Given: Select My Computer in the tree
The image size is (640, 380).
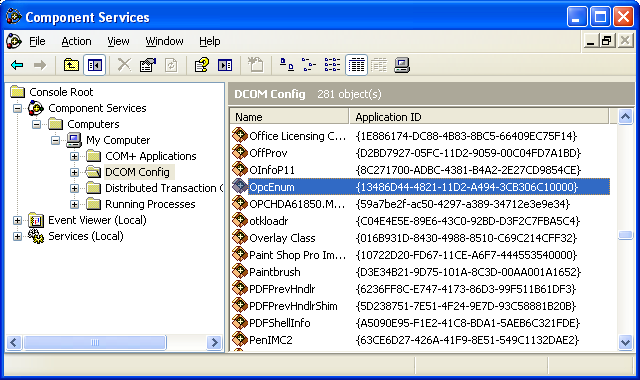Looking at the screenshot, I should [118, 140].
